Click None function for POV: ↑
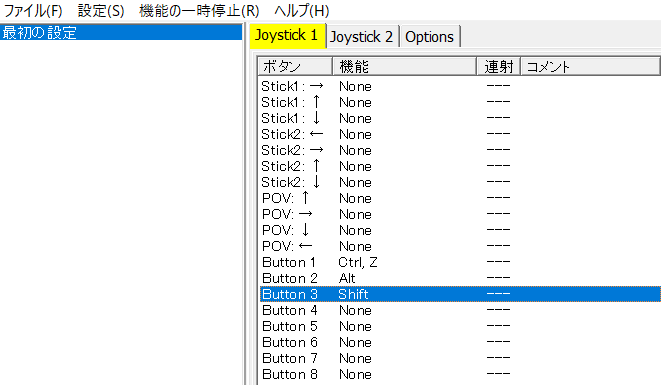The width and height of the screenshot is (661, 385). [355, 198]
